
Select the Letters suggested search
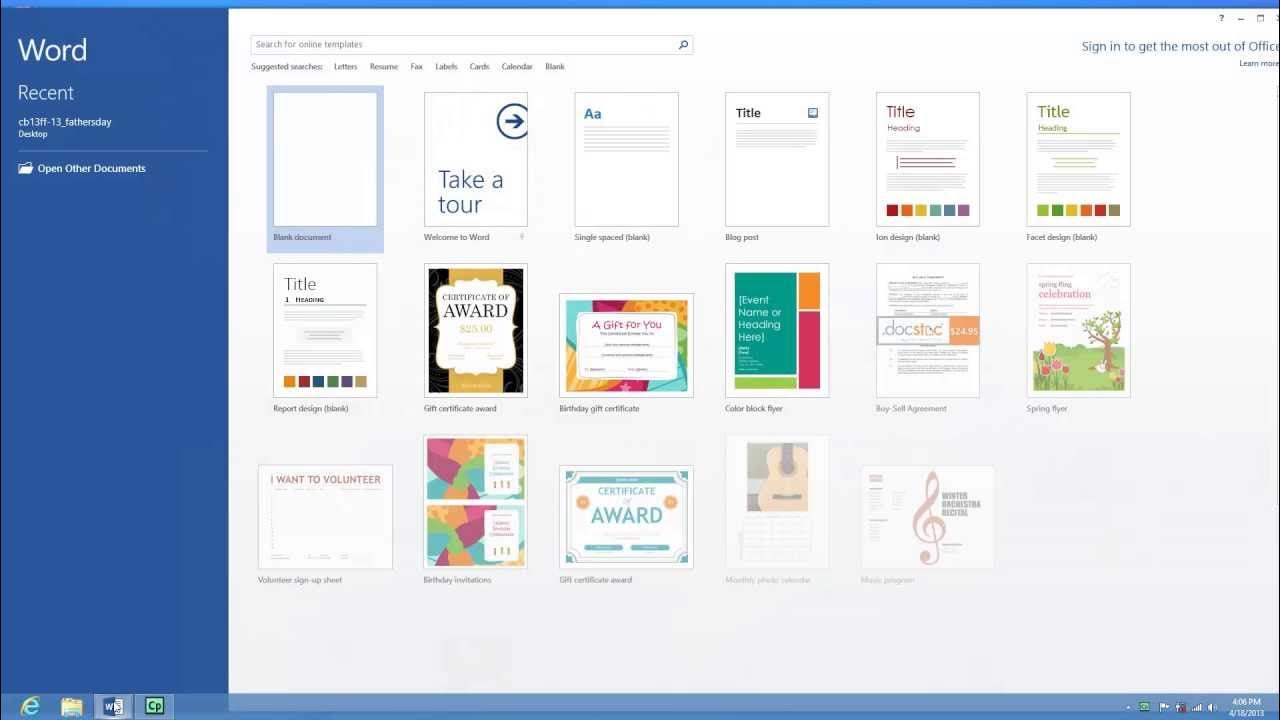point(345,67)
